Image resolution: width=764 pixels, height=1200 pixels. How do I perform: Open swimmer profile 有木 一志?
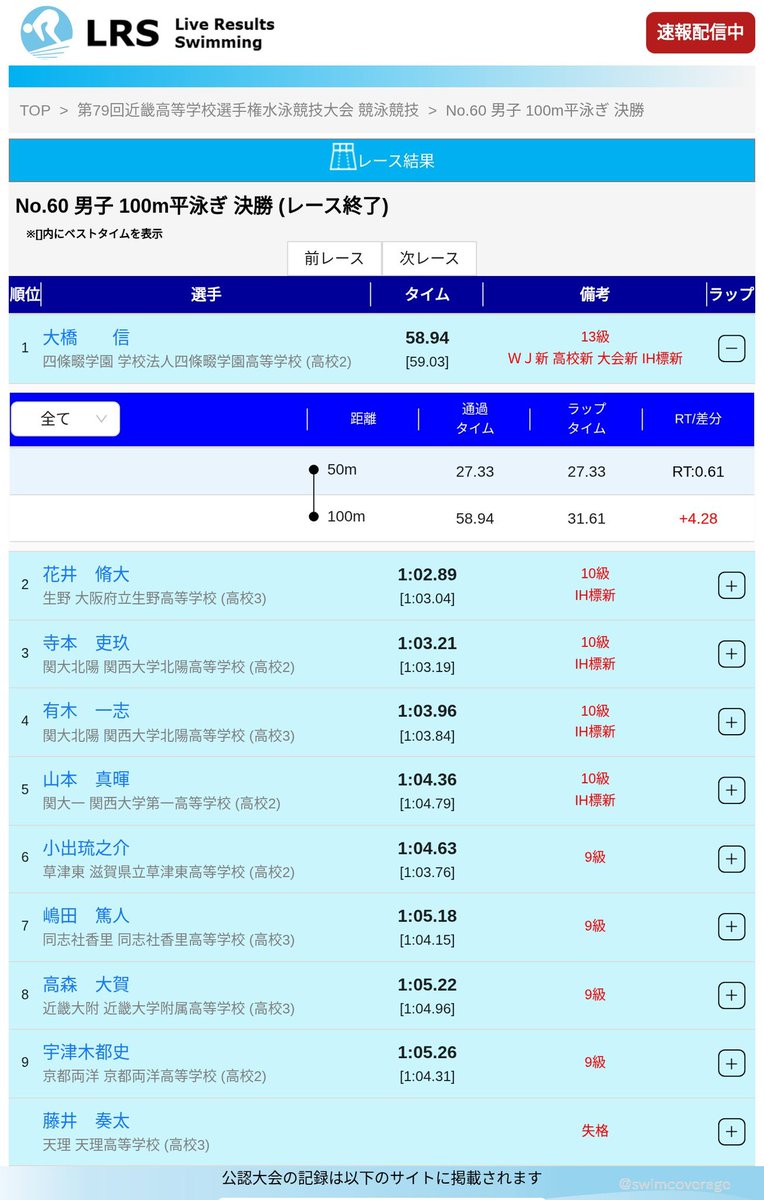(86, 711)
